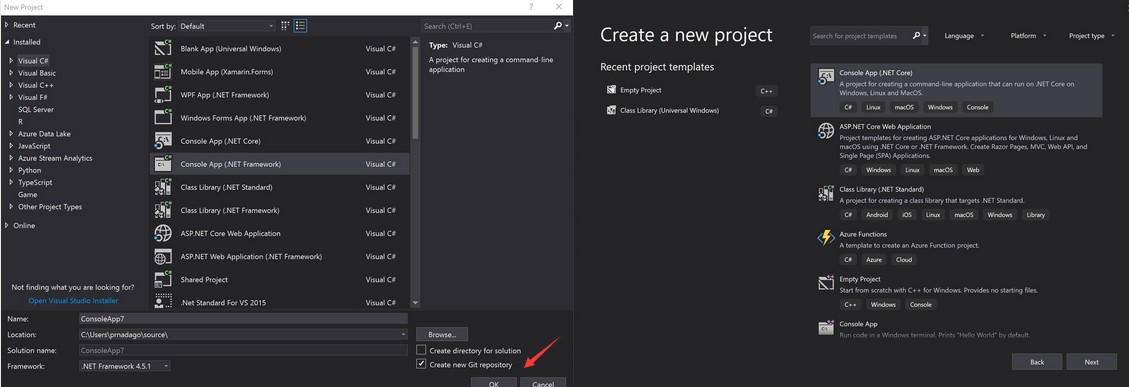Switch to the list view button

coord(300,26)
